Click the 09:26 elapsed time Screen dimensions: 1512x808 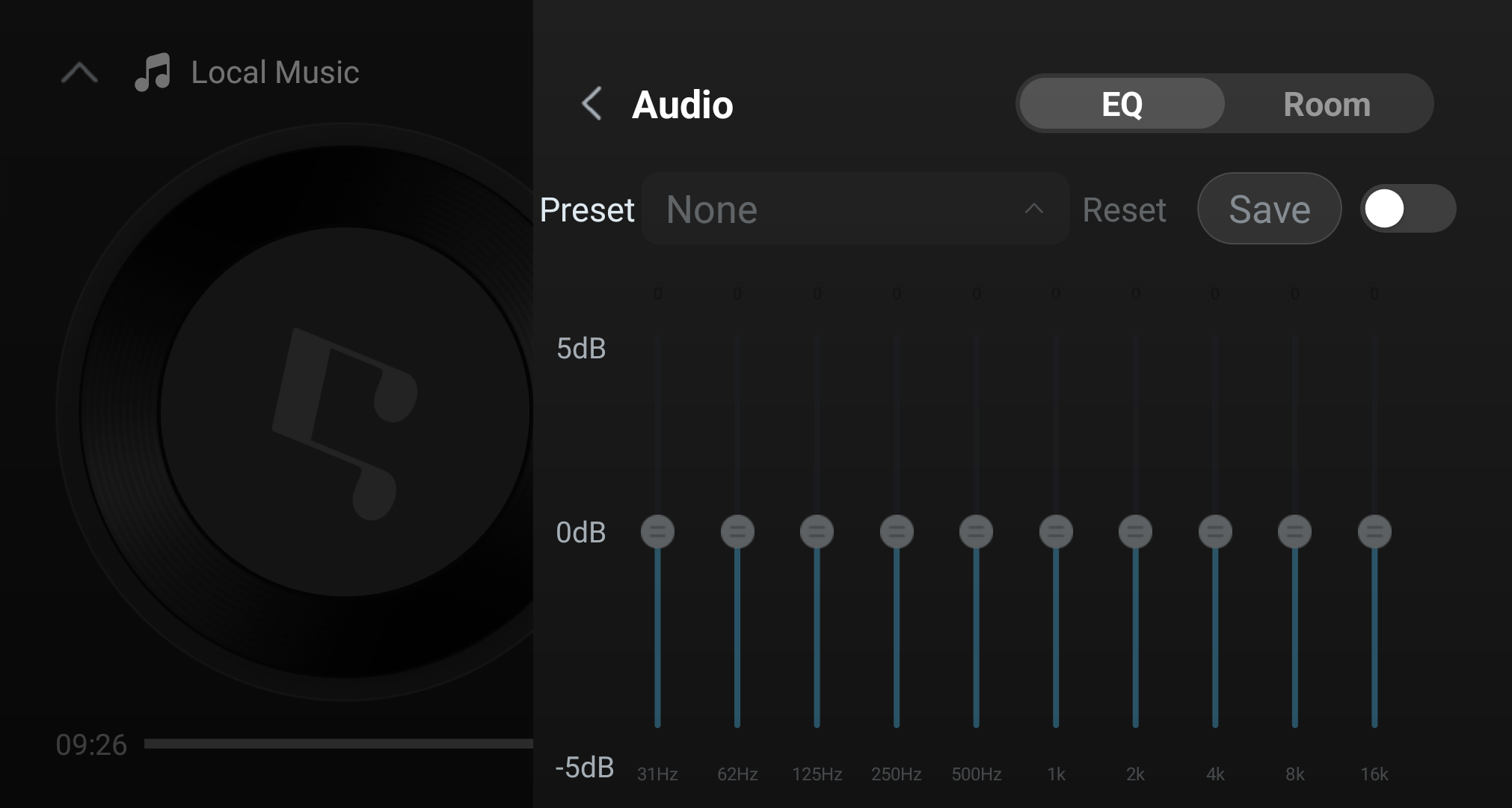tap(91, 745)
